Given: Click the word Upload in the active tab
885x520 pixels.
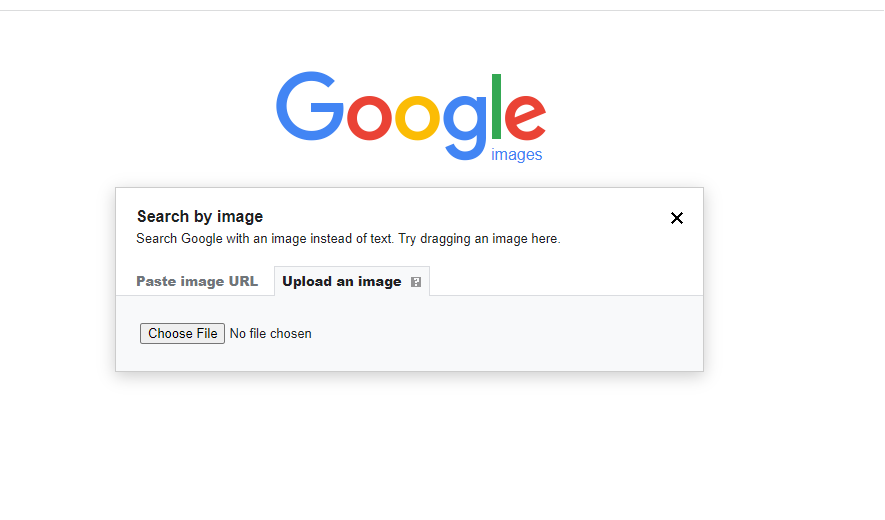Looking at the screenshot, I should coord(307,282).
